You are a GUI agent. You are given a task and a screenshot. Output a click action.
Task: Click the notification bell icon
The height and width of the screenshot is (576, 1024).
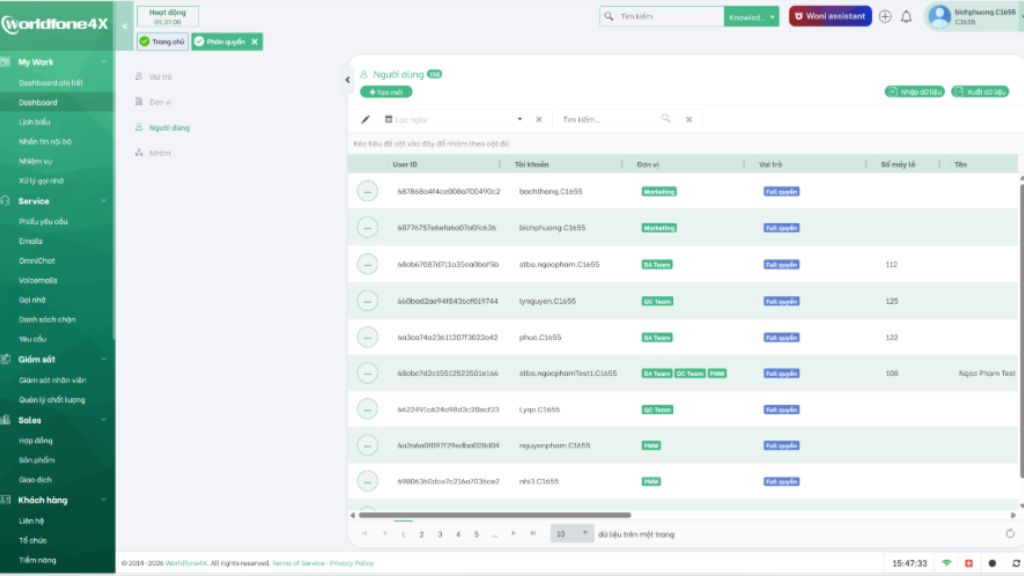pyautogui.click(x=906, y=16)
